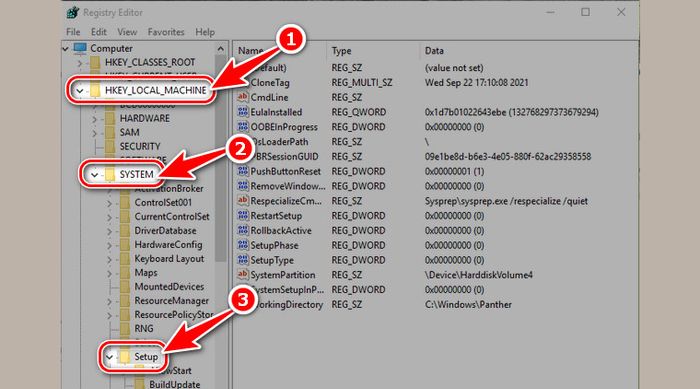Screen dimensions: 700x389
Task: Select the SECURITY key
Action: point(140,146)
